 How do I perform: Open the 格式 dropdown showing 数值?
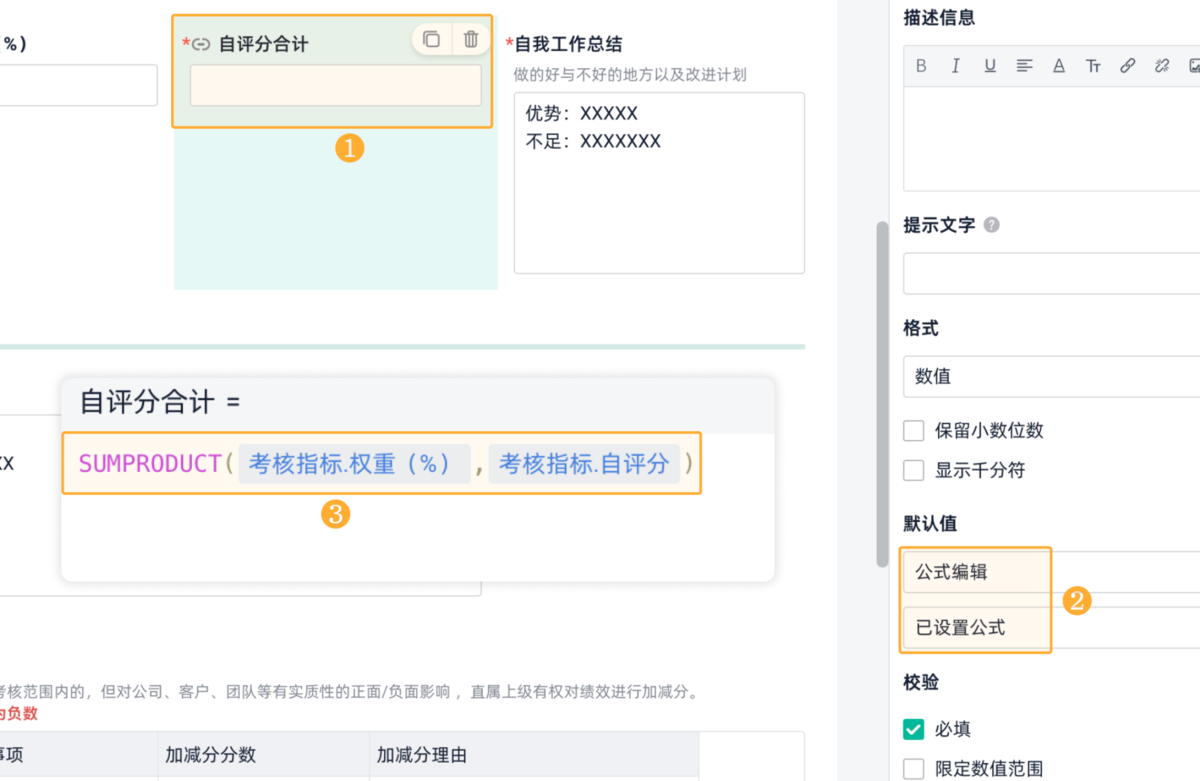[1050, 377]
